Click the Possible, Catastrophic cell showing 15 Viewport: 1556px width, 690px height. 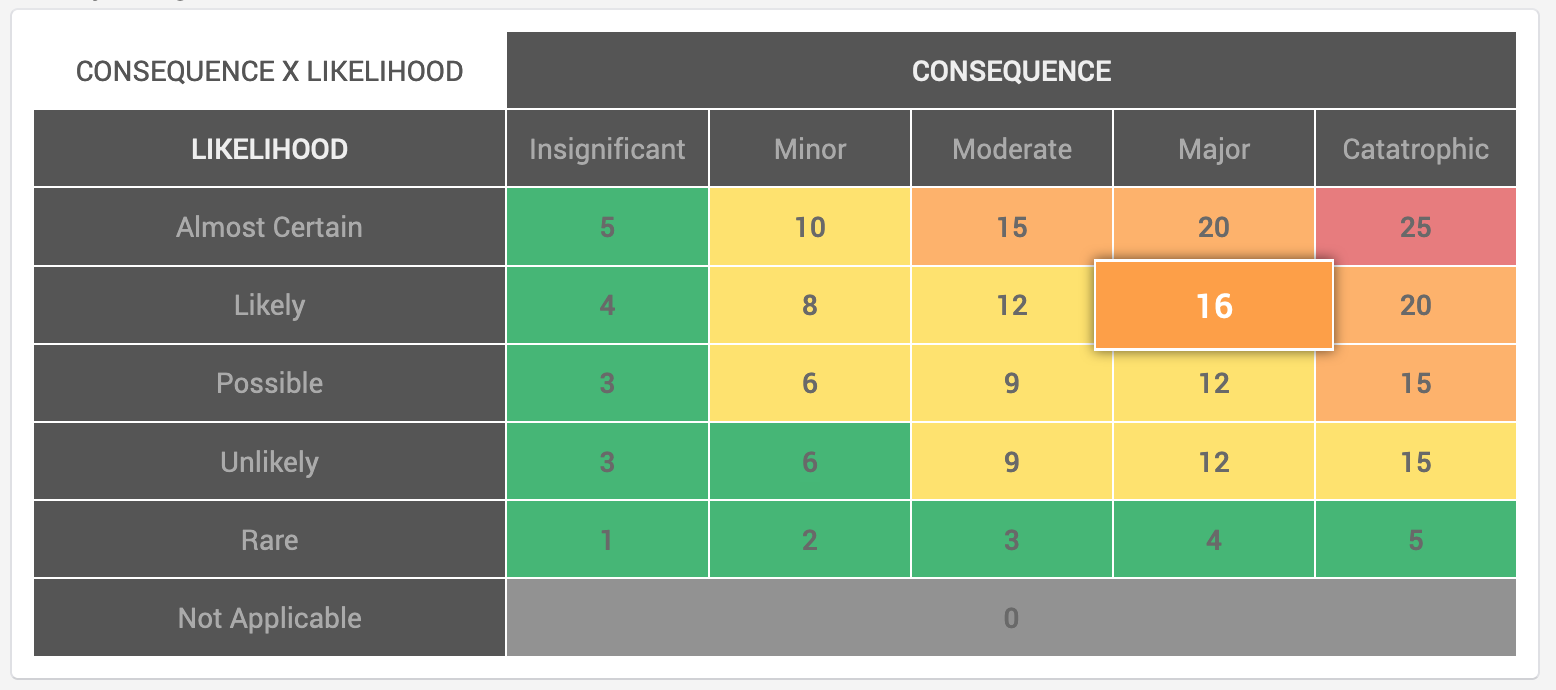[1415, 383]
